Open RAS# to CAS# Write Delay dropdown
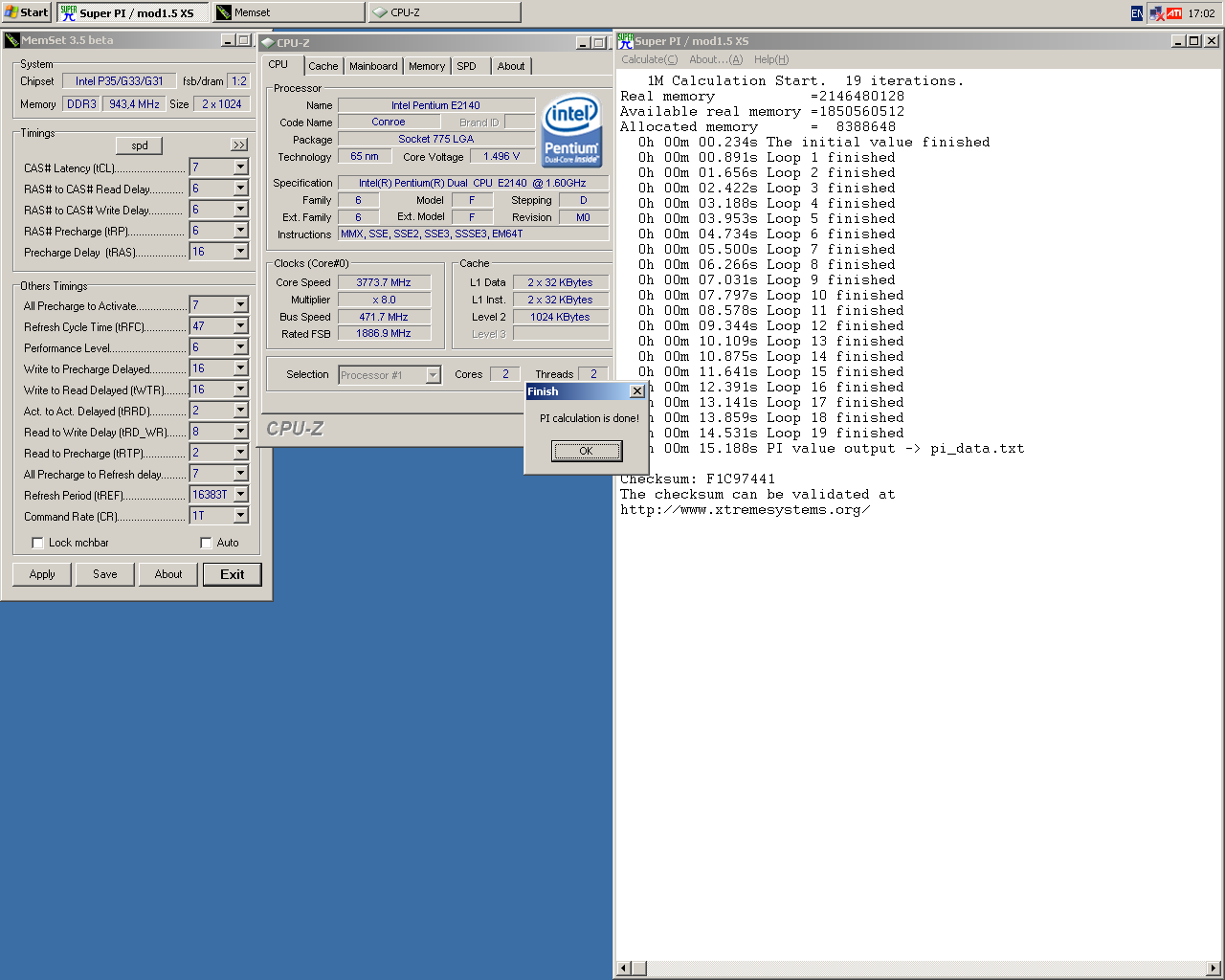The image size is (1225, 980). tap(241, 210)
